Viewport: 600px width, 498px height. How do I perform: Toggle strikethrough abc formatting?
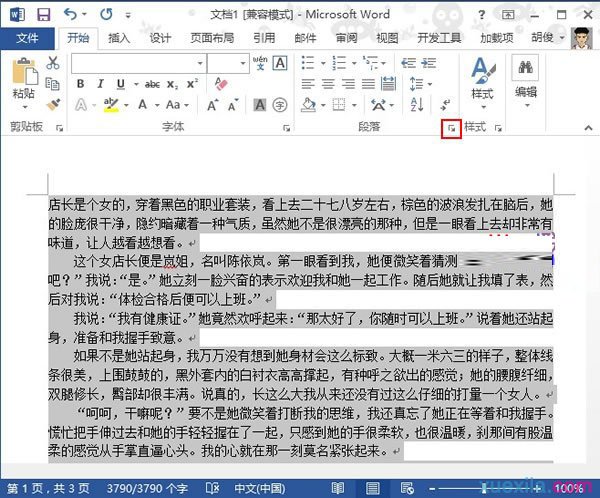pyautogui.click(x=152, y=84)
